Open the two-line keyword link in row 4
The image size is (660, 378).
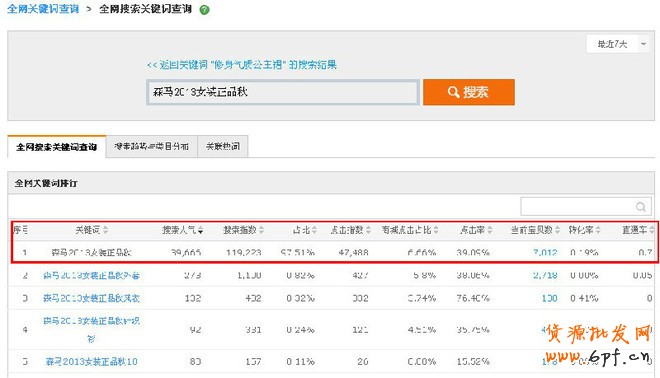coord(91,330)
